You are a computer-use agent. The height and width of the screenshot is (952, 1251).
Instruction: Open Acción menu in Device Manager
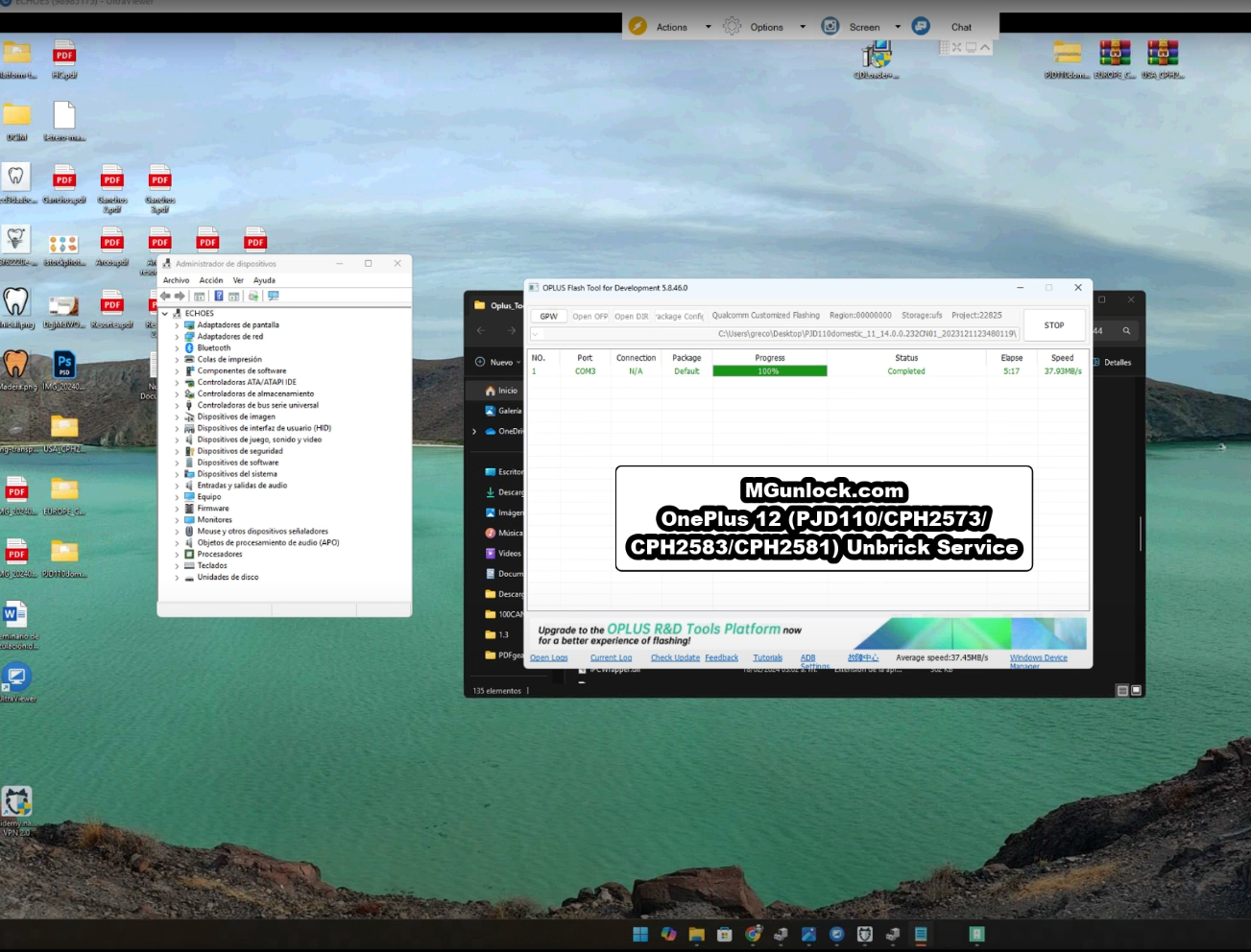tap(211, 280)
